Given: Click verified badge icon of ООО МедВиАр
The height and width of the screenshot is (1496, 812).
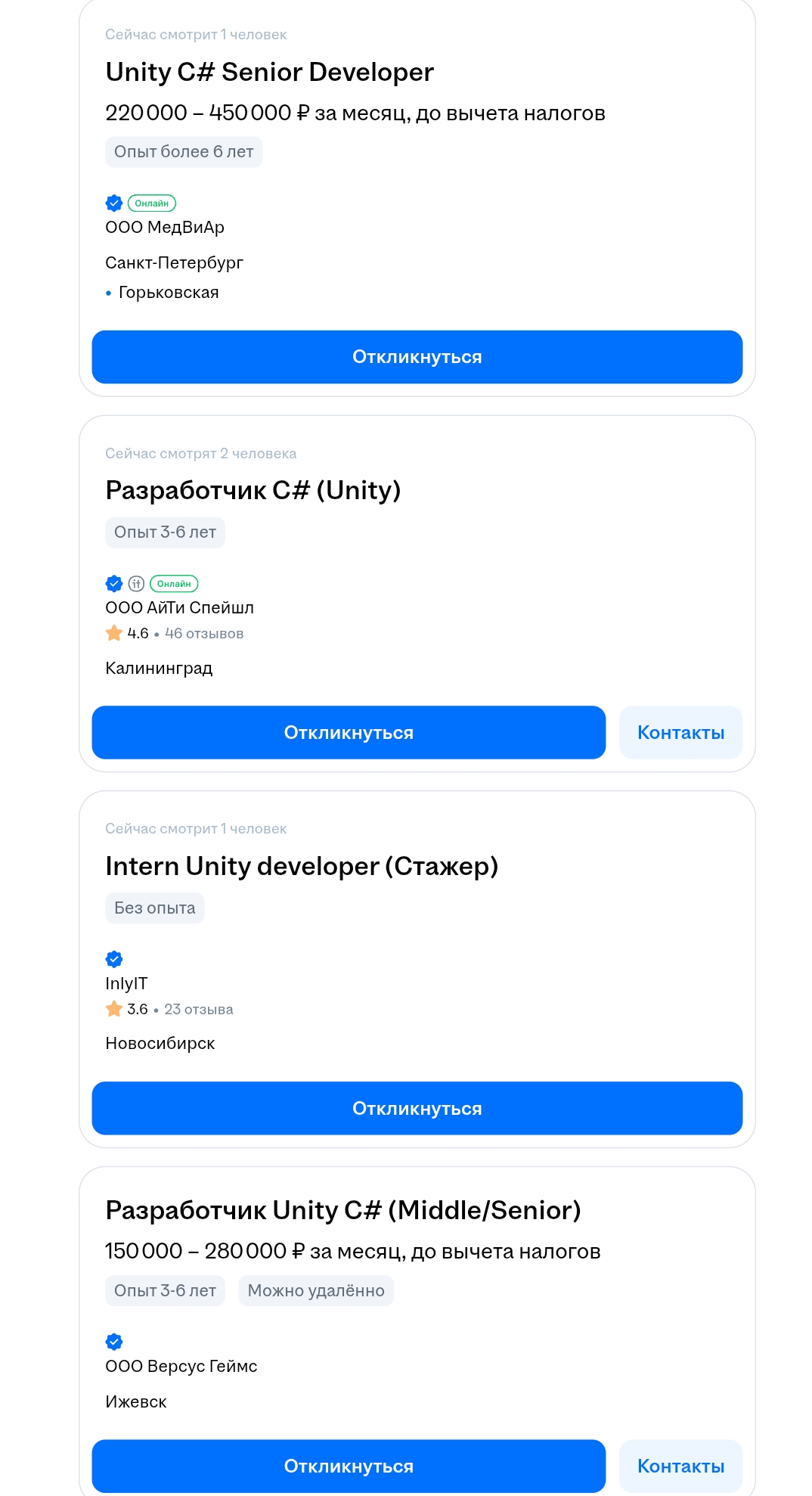Looking at the screenshot, I should pyautogui.click(x=114, y=203).
